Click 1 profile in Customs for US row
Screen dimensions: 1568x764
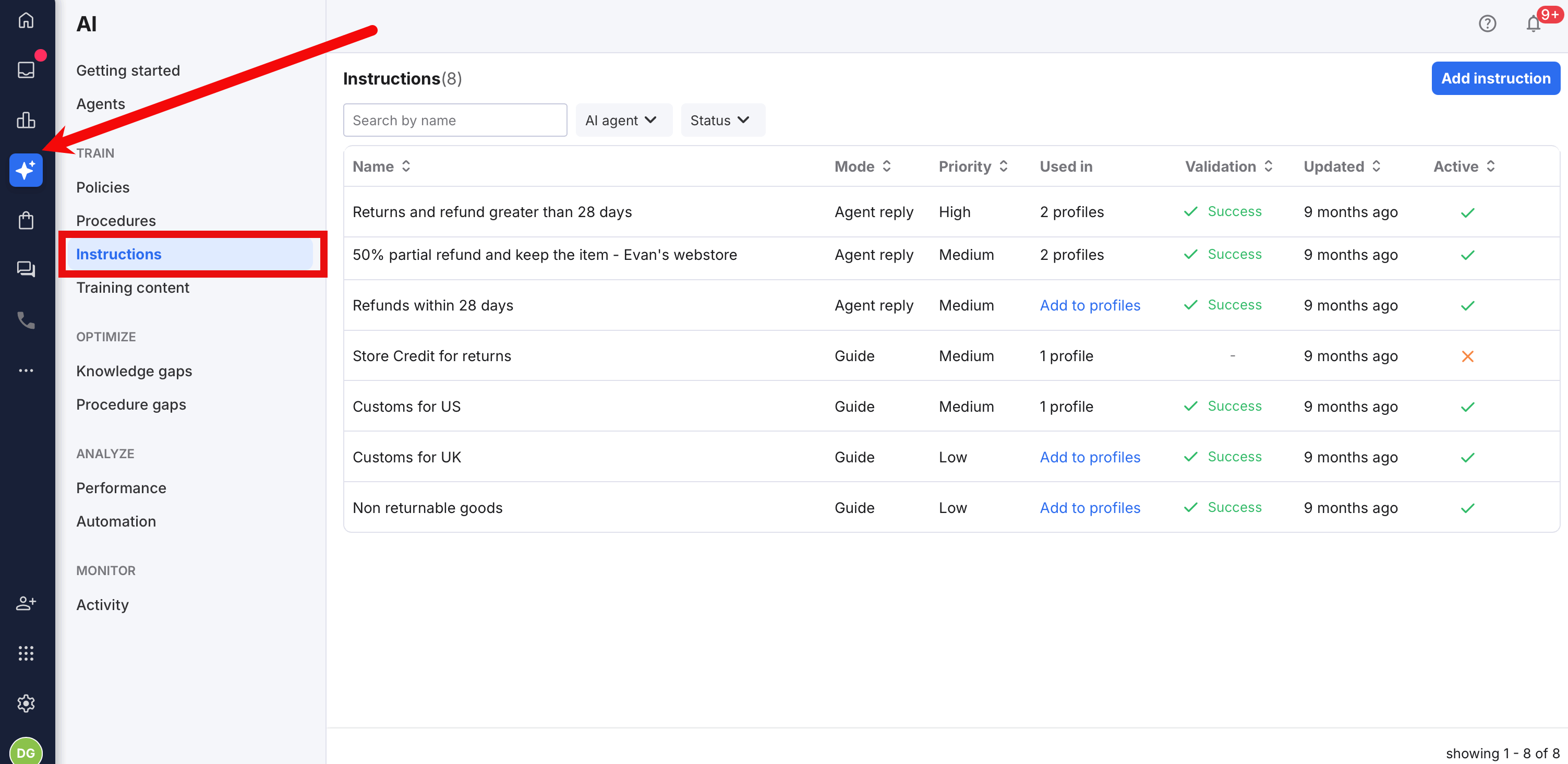click(x=1066, y=407)
